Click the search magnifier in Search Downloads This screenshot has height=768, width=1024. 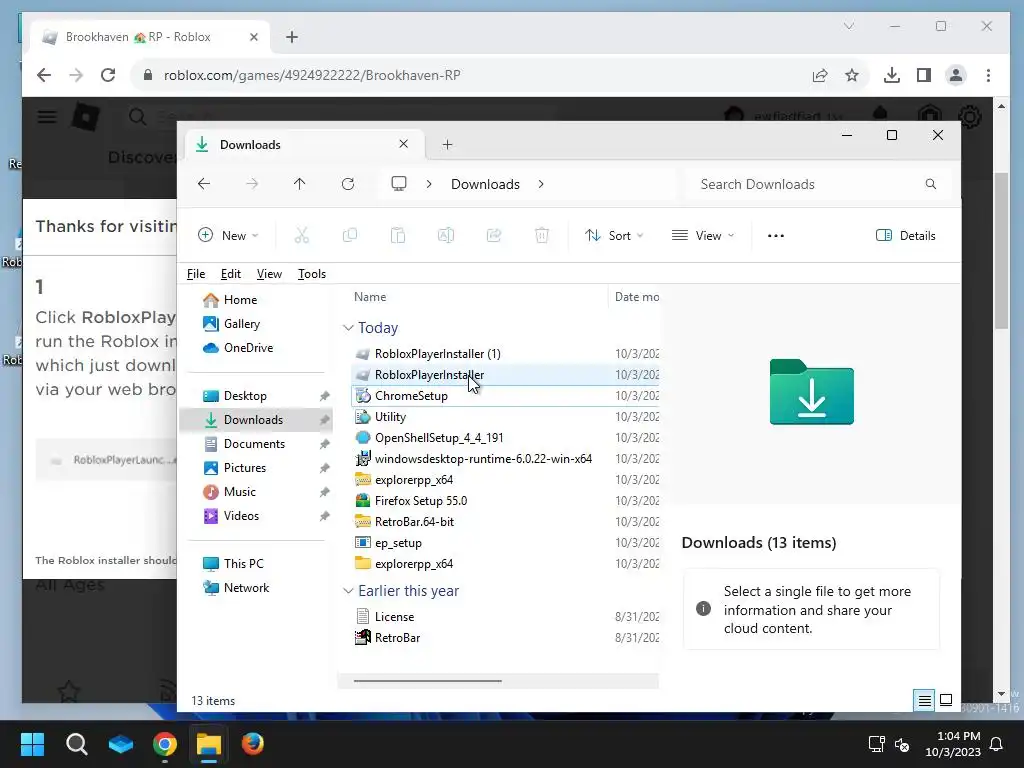[931, 184]
